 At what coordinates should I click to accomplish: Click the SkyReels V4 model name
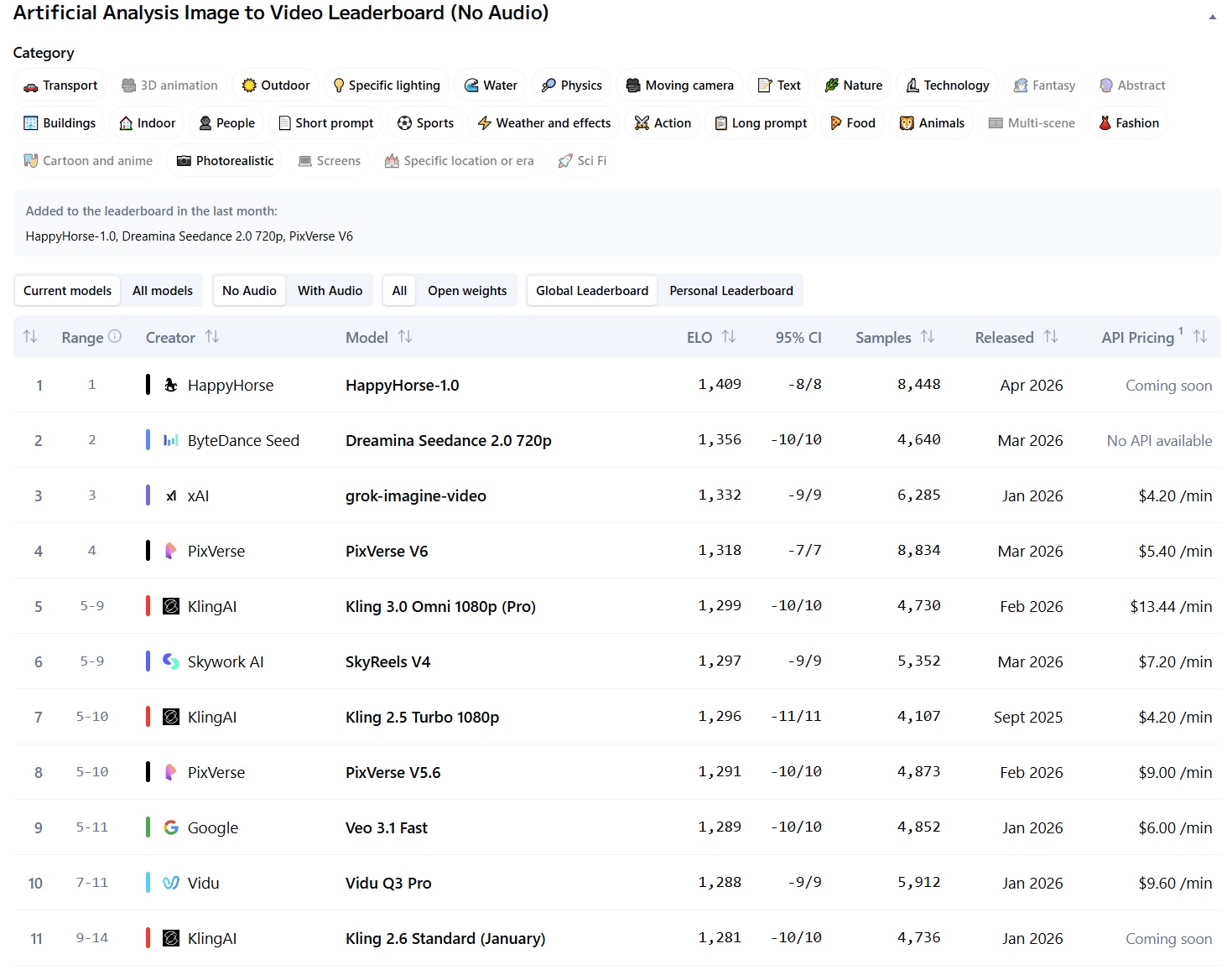(388, 662)
